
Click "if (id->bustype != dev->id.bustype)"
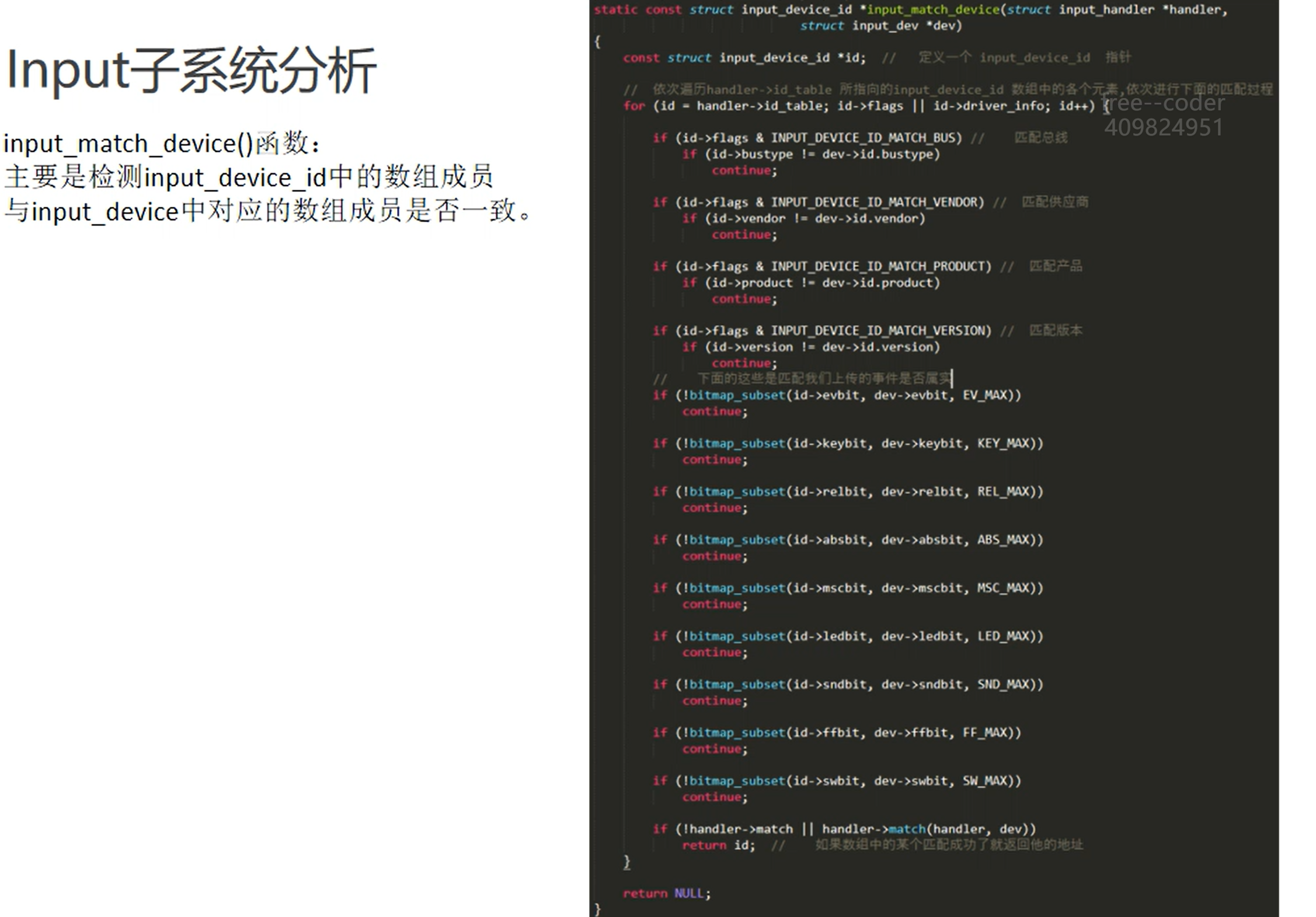click(811, 154)
